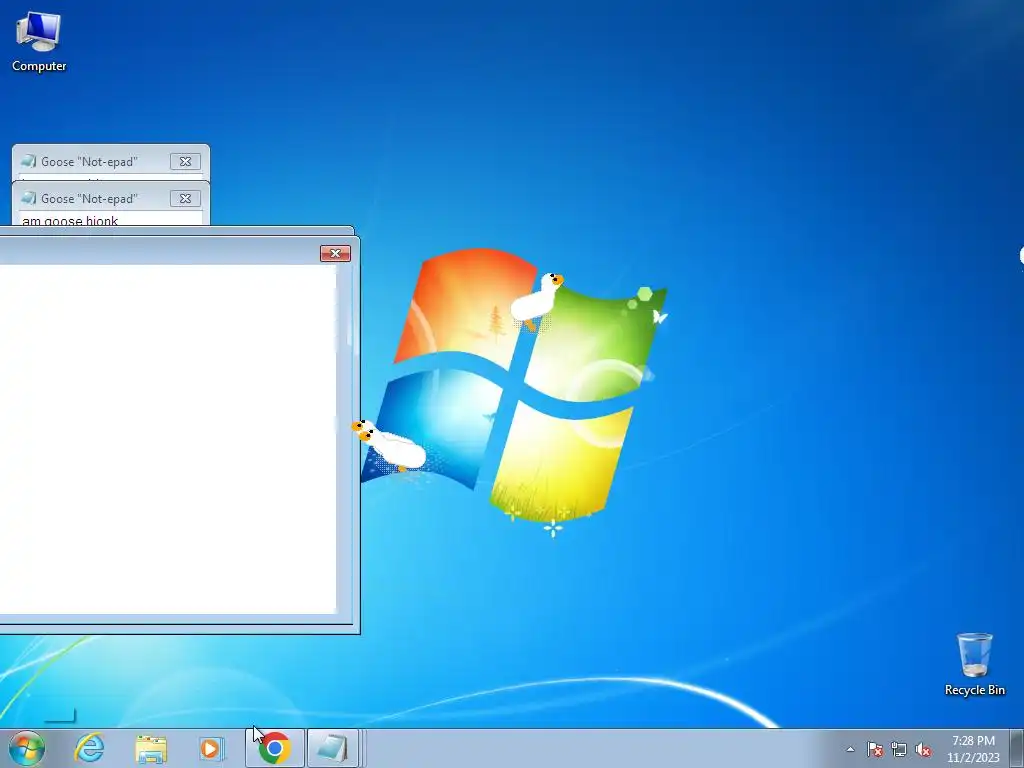Viewport: 1024px width, 768px height.
Task: Click the Show Desktop button strip
Action: (x=1017, y=748)
